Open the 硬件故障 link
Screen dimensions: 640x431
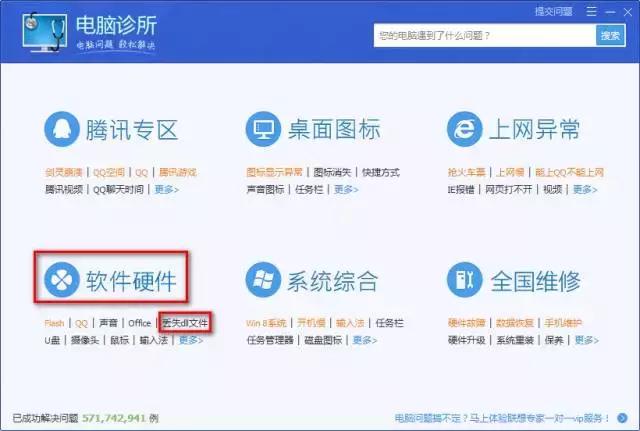click(x=467, y=323)
